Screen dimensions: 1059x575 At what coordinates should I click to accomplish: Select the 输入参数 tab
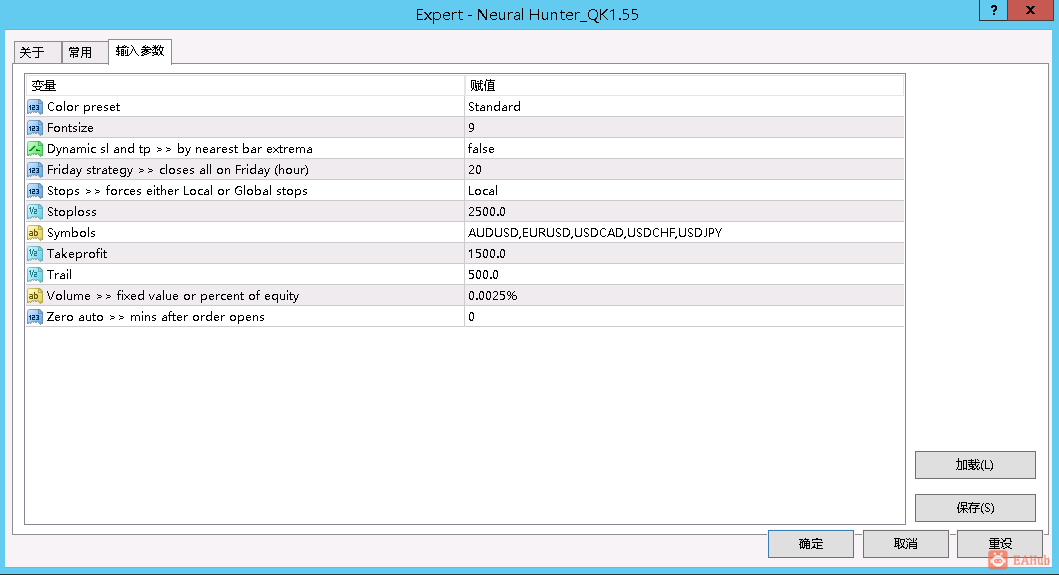140,51
